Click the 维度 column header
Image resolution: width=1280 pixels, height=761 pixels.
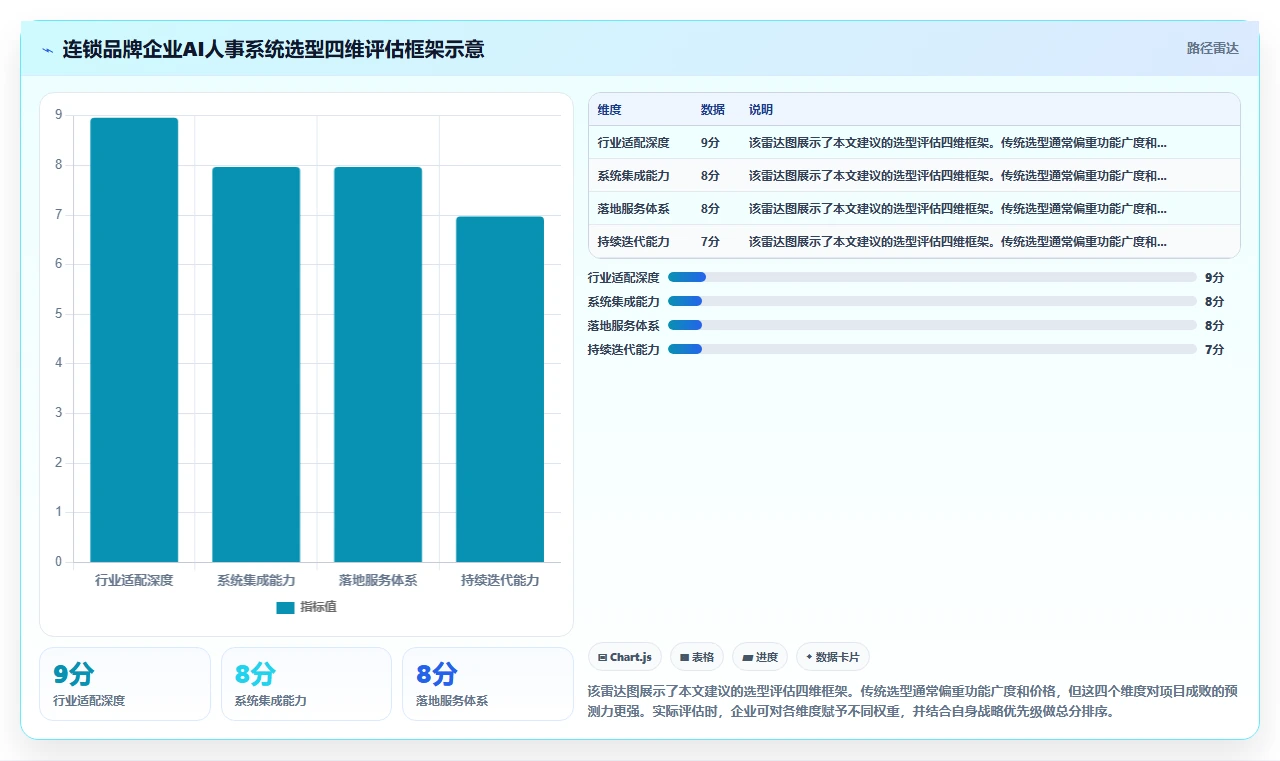[x=610, y=110]
